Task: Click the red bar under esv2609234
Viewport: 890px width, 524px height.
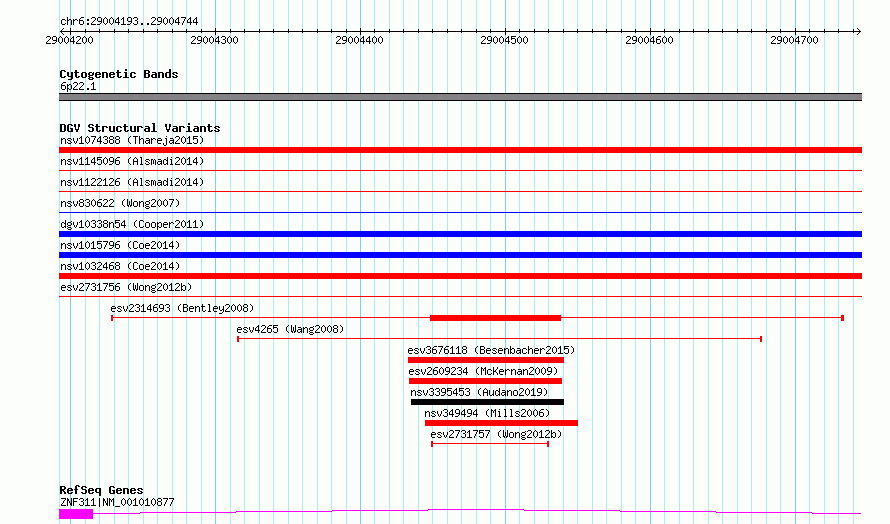Action: point(485,381)
